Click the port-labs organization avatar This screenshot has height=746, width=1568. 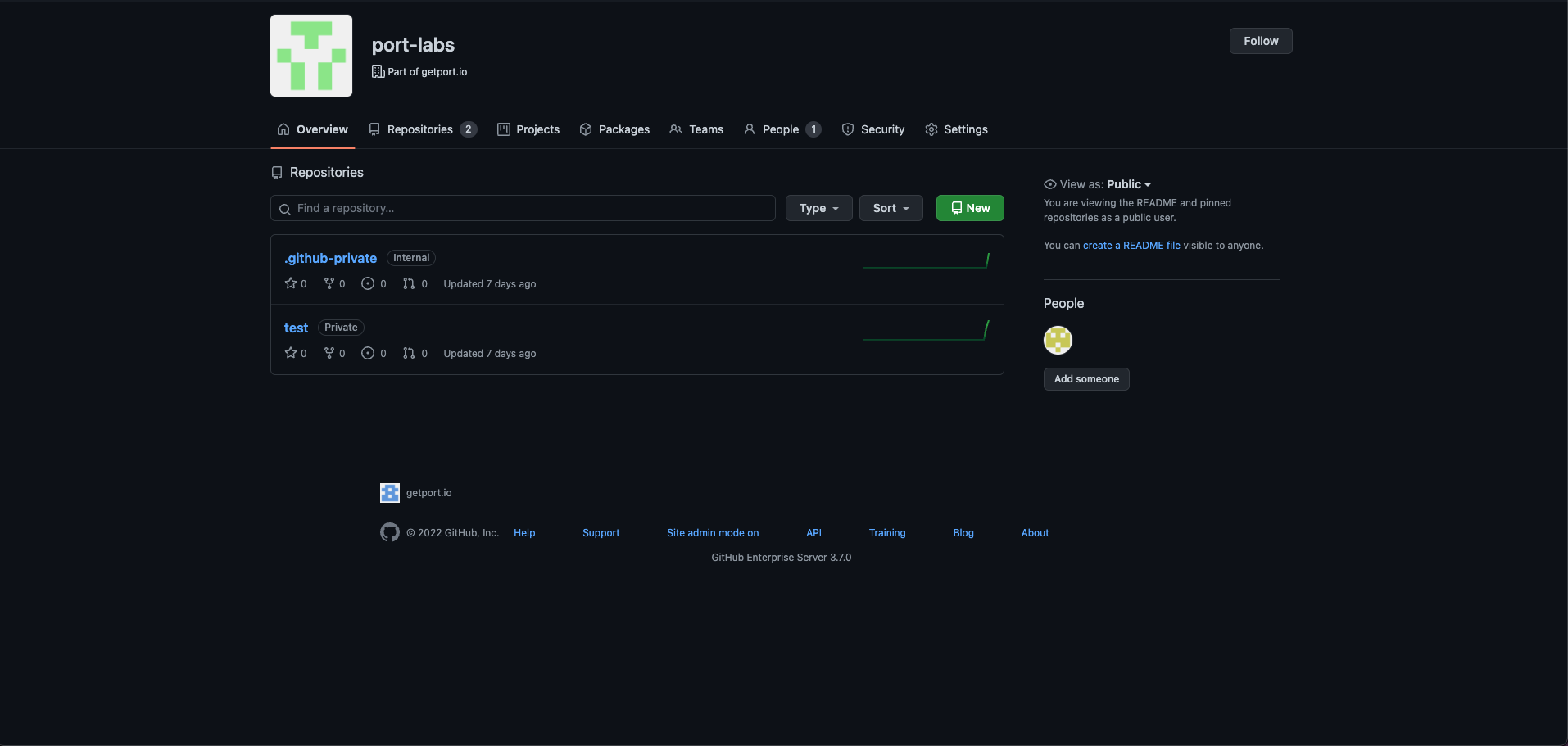point(311,56)
